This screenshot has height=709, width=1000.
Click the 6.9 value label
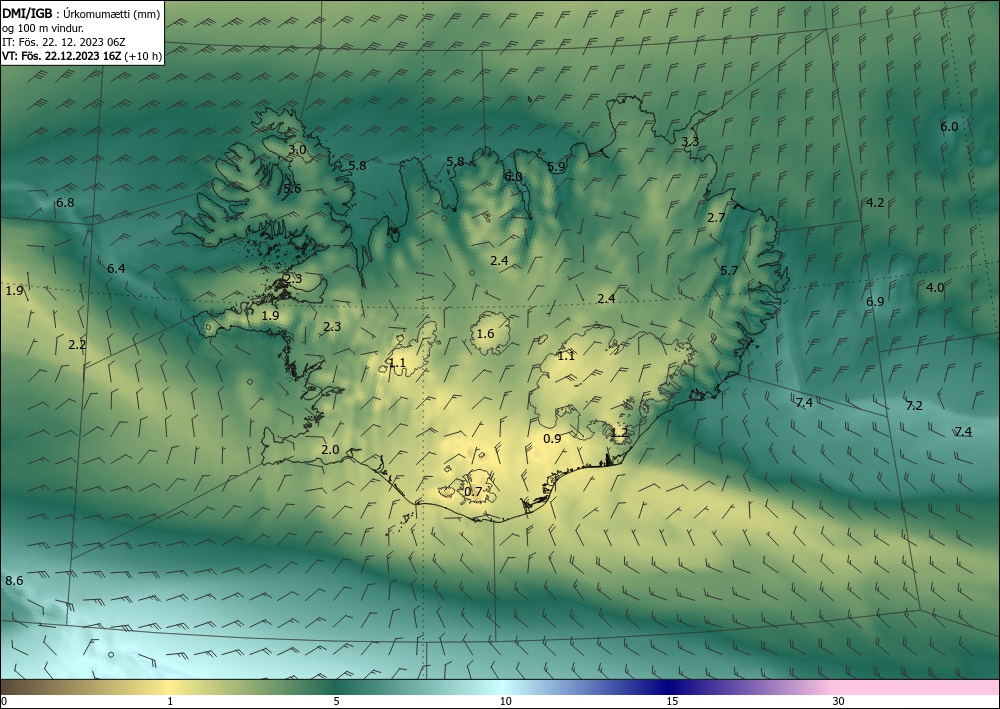875,301
